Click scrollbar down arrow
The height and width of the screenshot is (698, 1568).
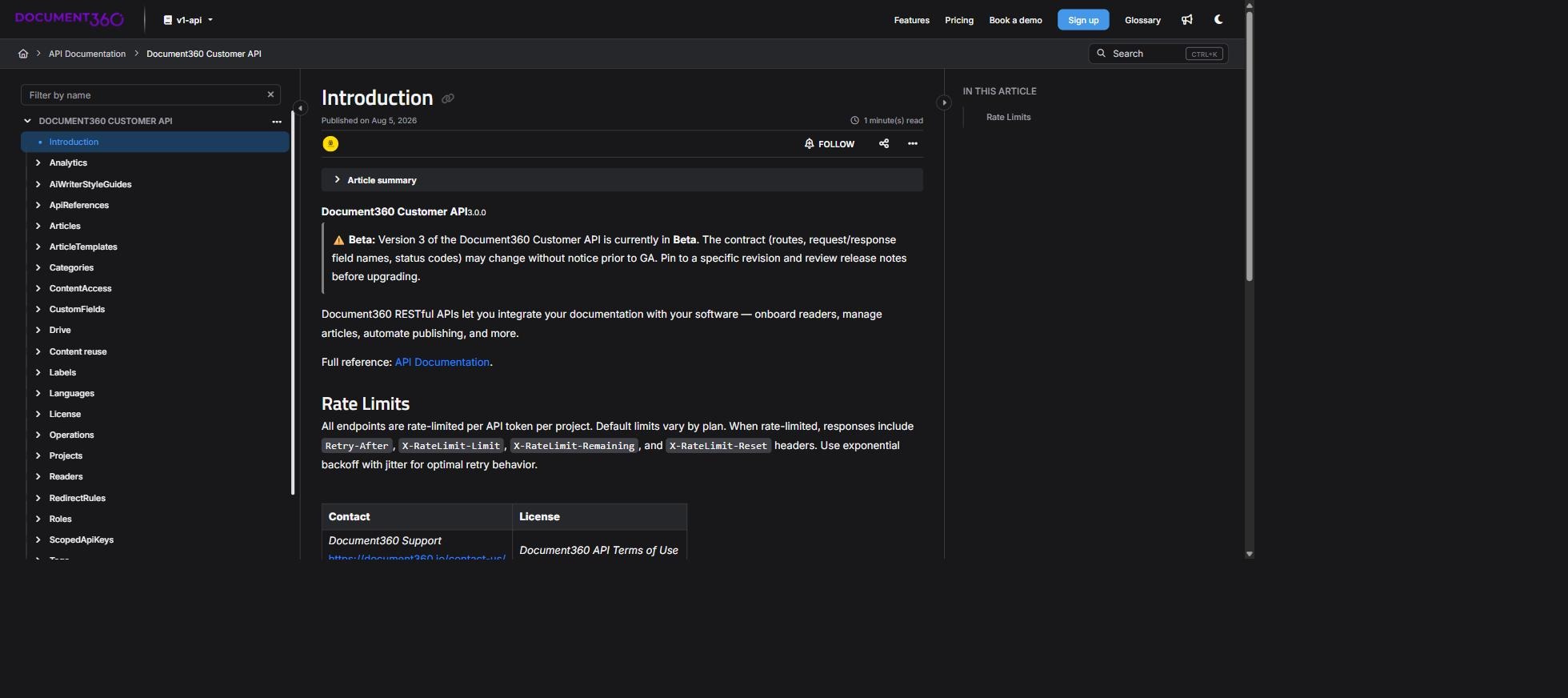pos(1249,554)
